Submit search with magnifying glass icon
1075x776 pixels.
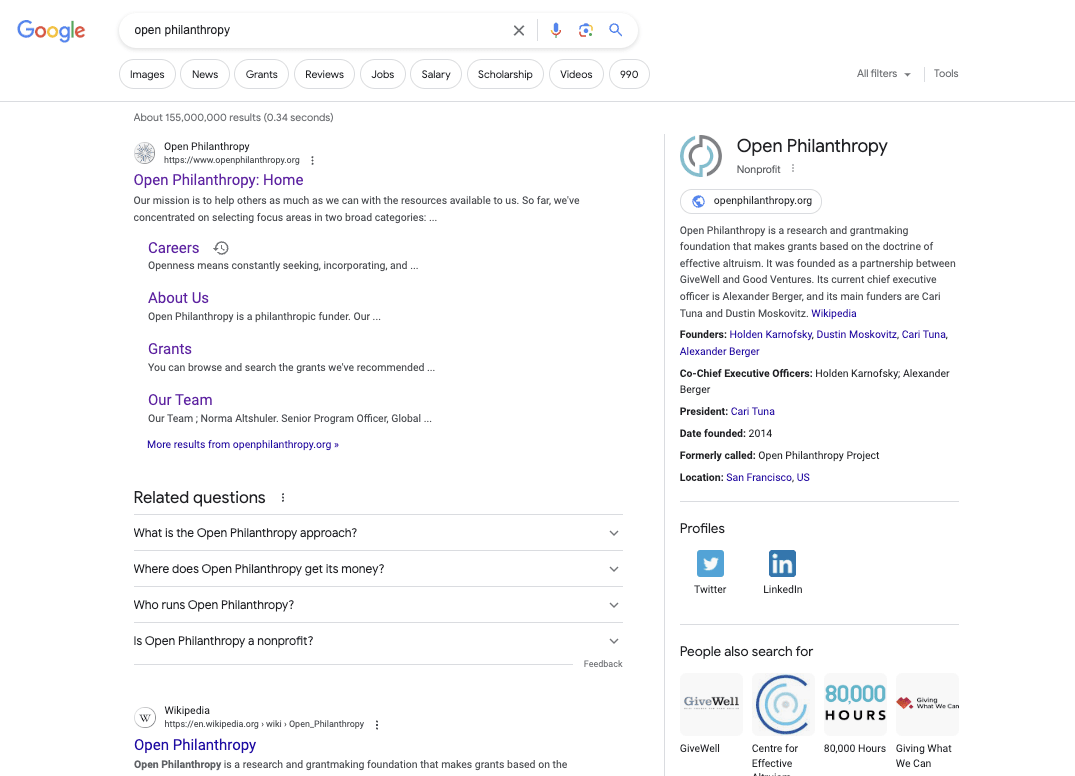click(616, 30)
